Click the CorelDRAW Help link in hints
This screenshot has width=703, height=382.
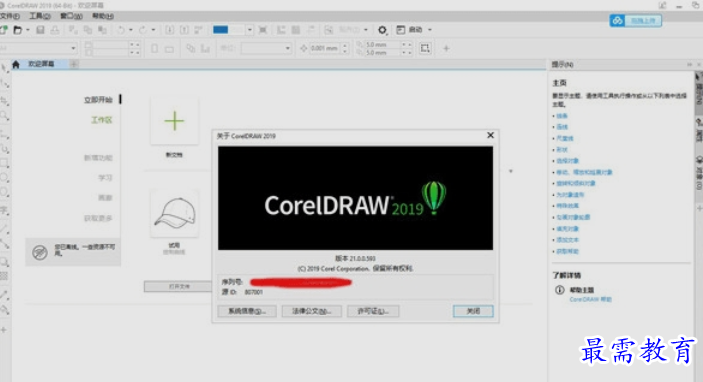pos(590,300)
